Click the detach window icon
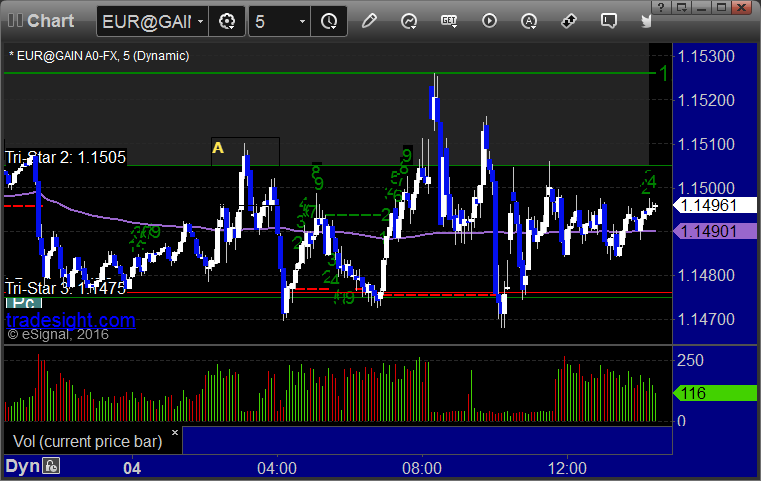The image size is (761, 481). click(x=681, y=7)
